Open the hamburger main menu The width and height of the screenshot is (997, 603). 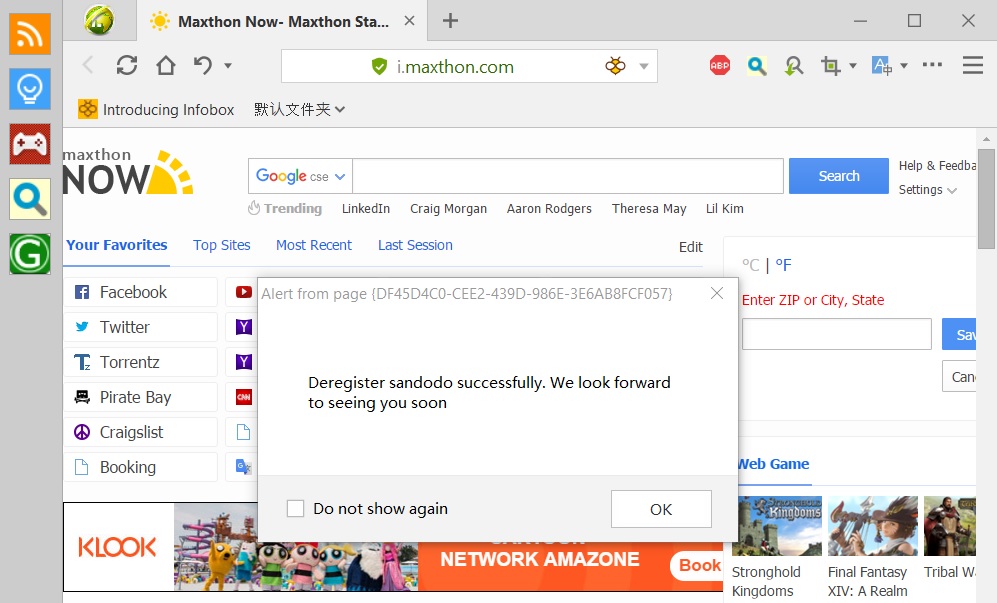[x=973, y=65]
